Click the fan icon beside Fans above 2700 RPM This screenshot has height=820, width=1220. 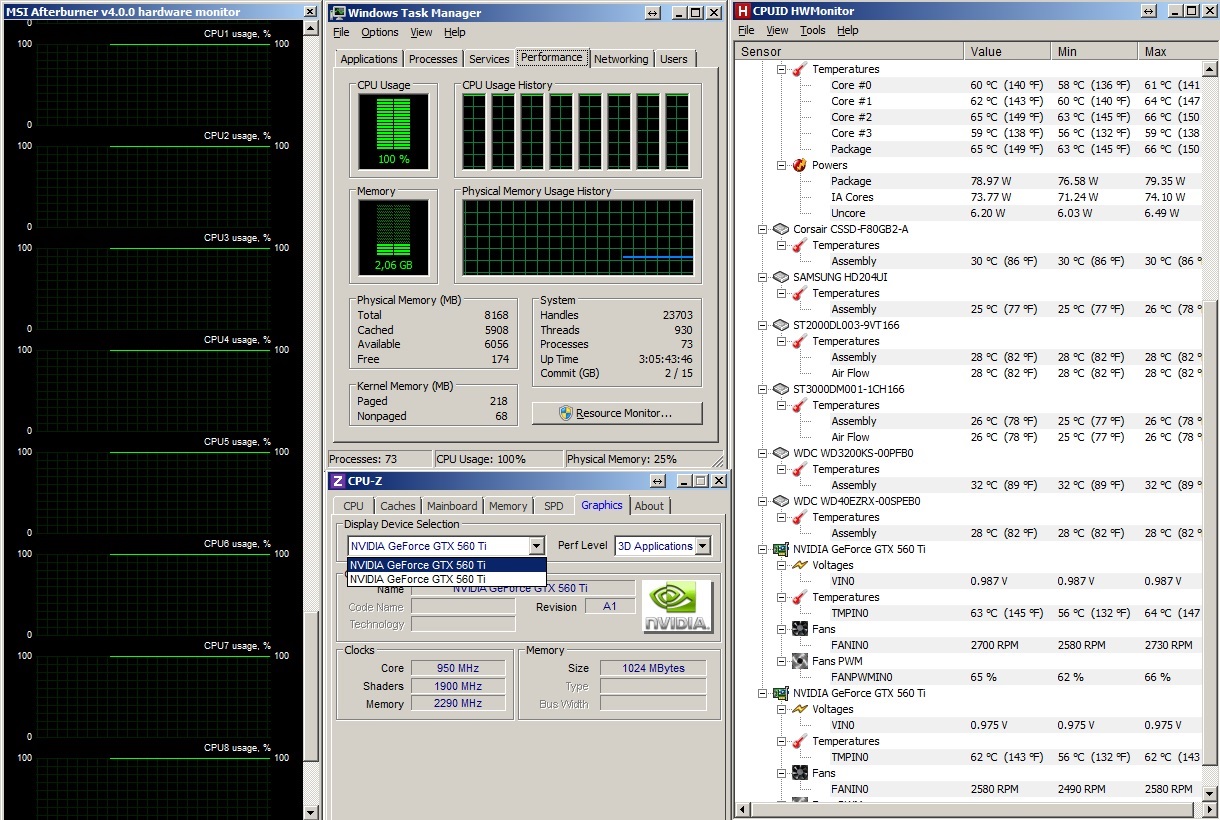[799, 629]
